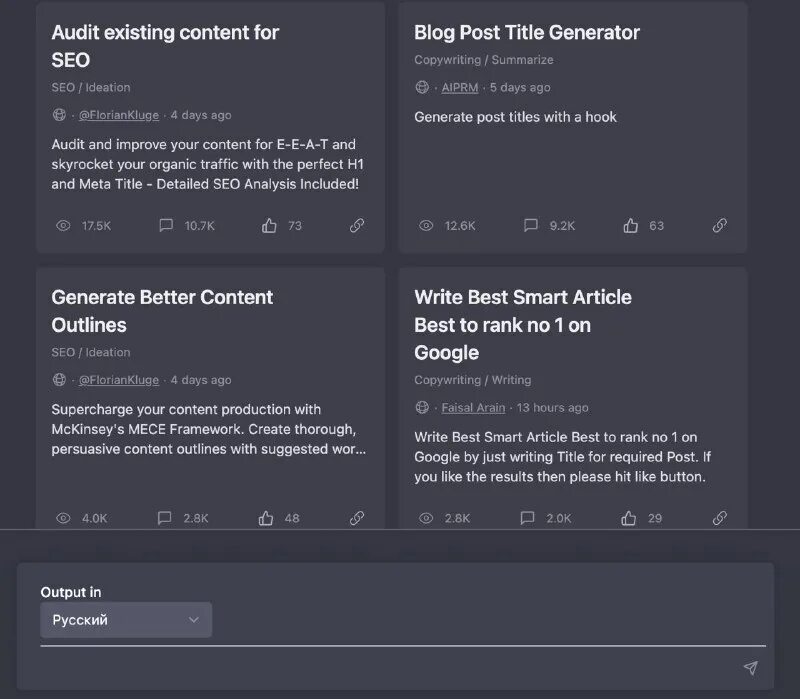Click the globe icon beside Faisal Arain
Screen dimensions: 800x699
click(x=421, y=407)
